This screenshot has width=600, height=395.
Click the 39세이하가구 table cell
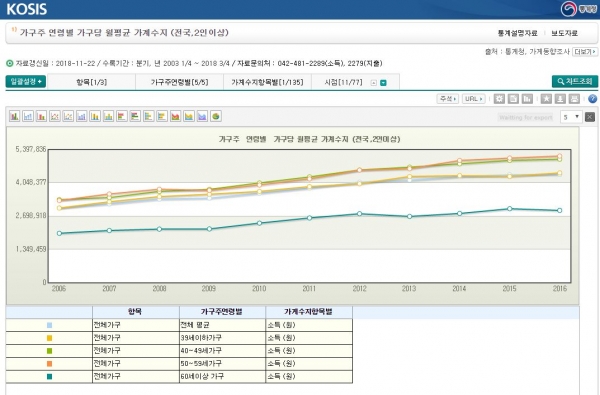tap(222, 338)
